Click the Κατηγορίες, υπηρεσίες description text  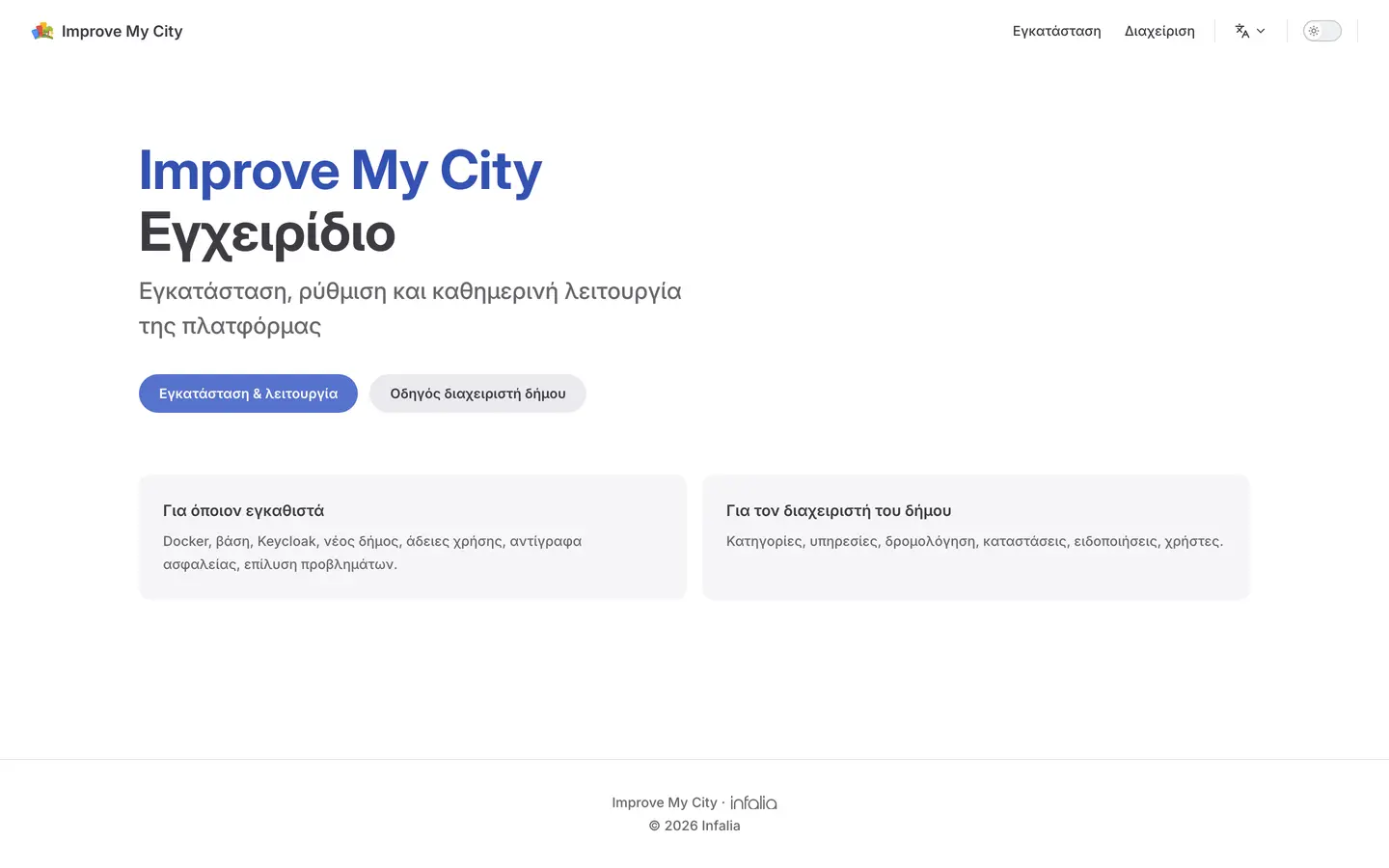tap(974, 541)
